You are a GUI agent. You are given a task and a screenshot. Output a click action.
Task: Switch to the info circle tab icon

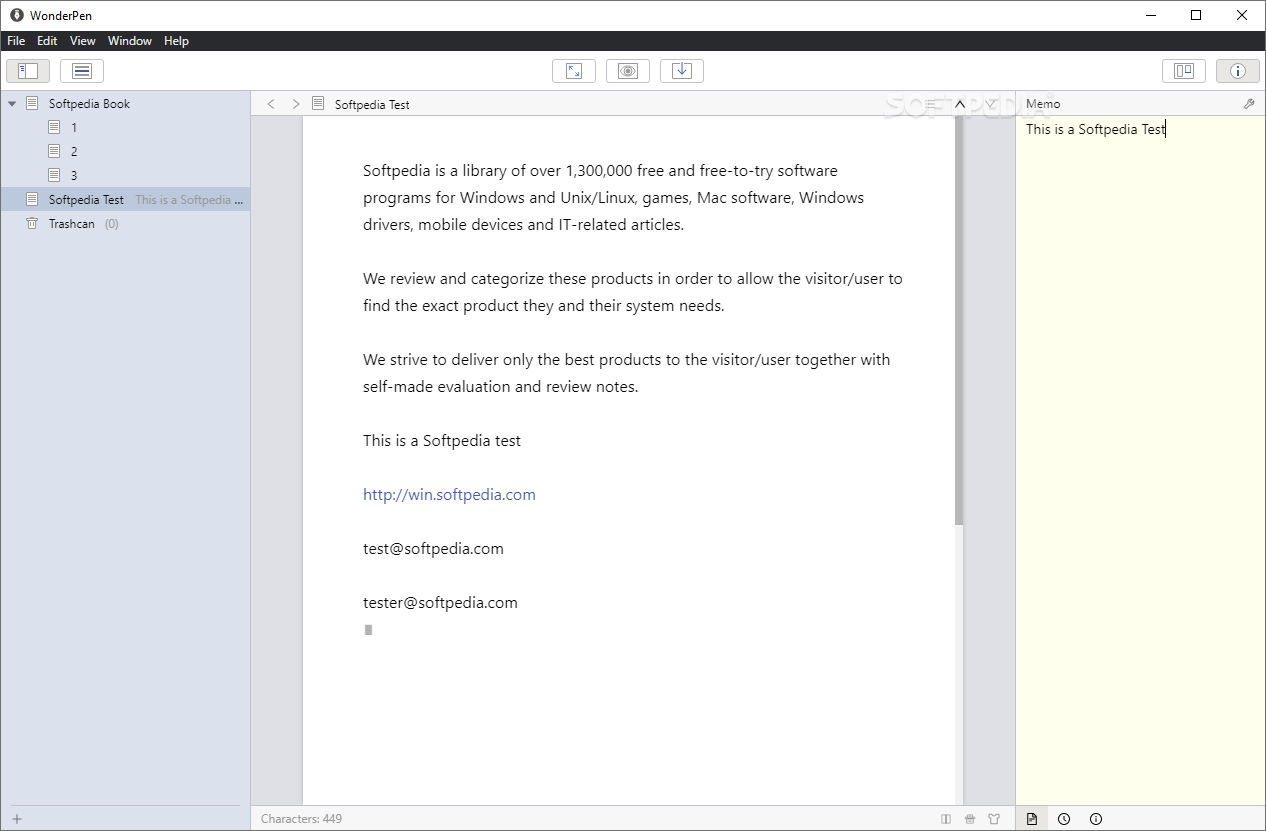pos(1096,819)
